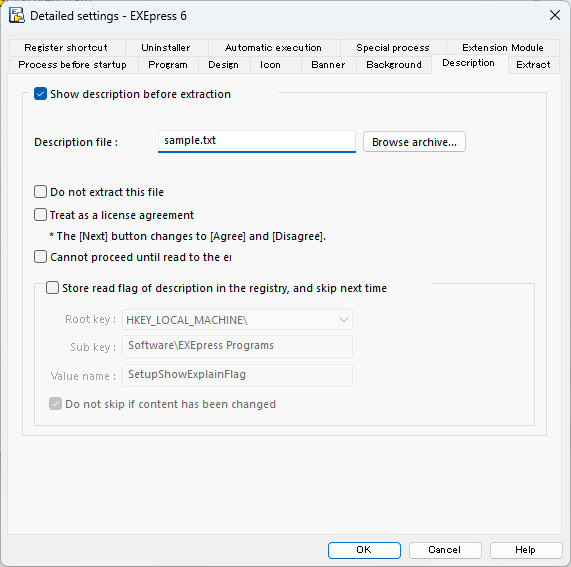Viewport: 571px width, 567px height.
Task: Confirm settings with the OK button
Action: [x=364, y=550]
